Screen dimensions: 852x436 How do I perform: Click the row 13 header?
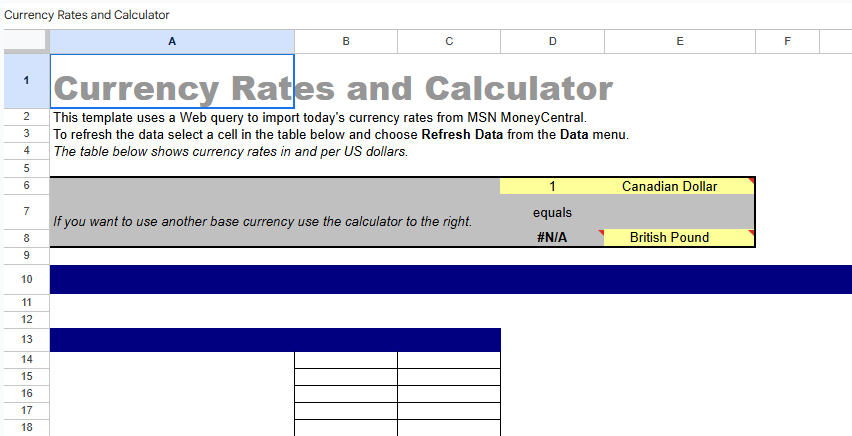[25, 340]
